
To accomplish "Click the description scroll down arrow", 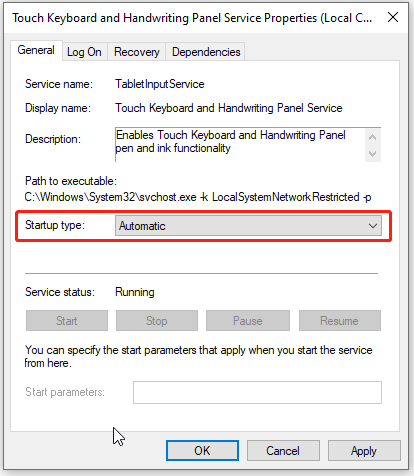I will point(373,154).
